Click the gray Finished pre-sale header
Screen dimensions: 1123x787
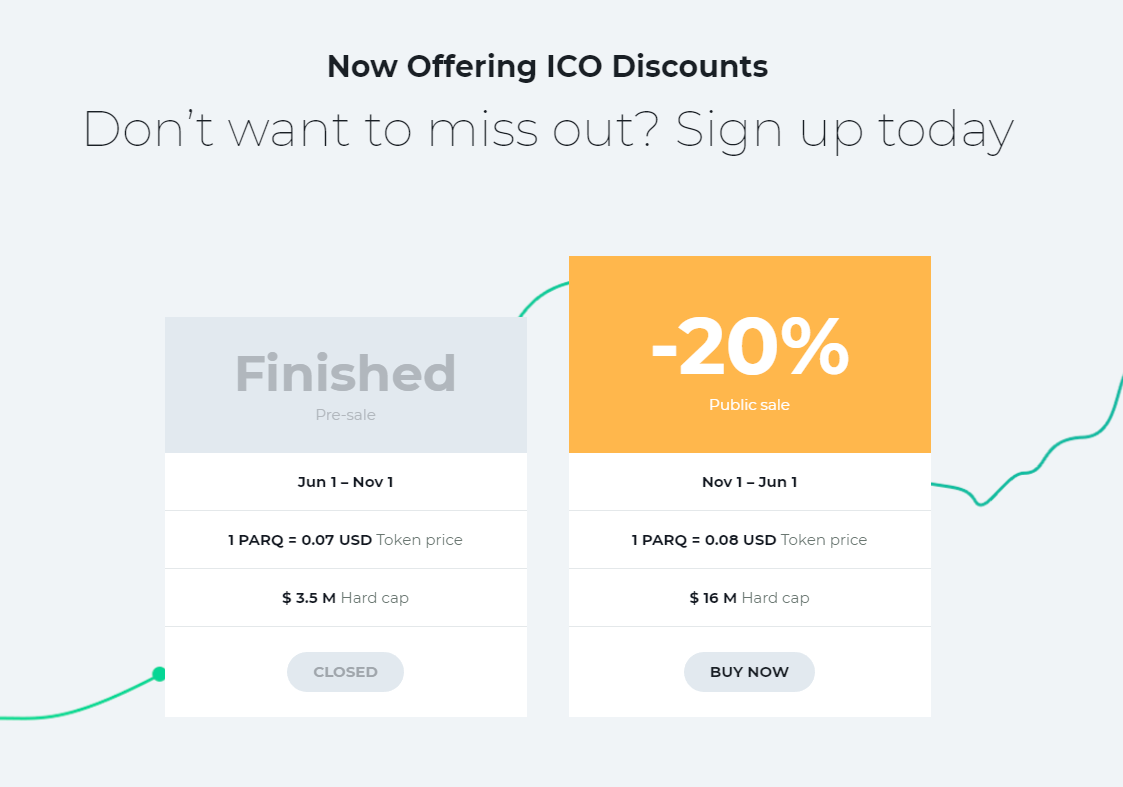click(x=346, y=385)
